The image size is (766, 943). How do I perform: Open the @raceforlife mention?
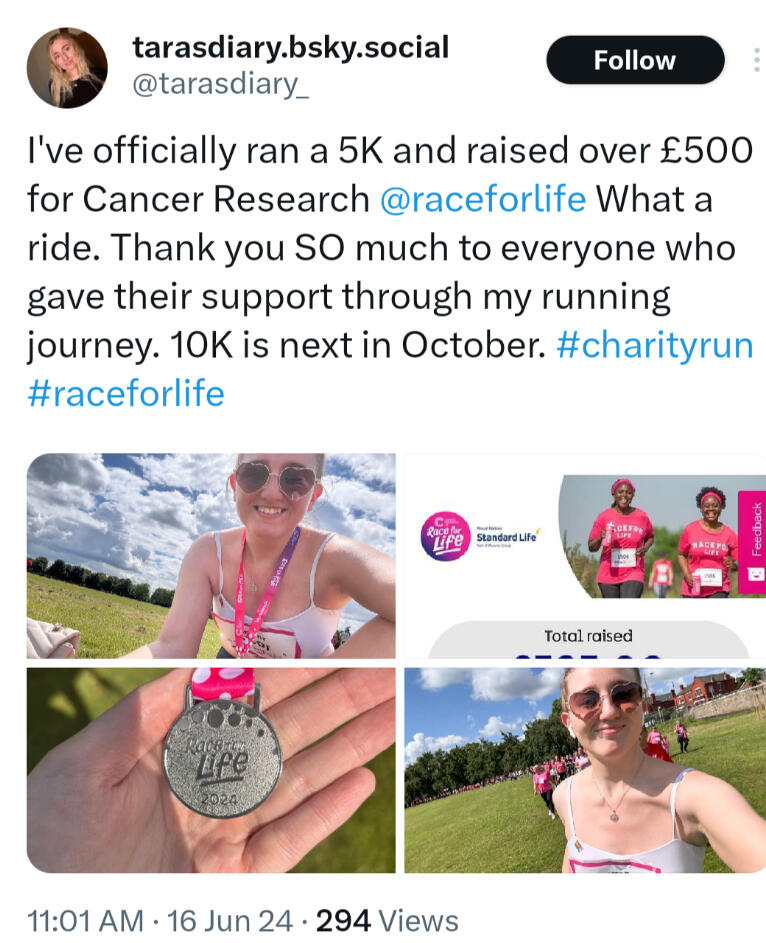[x=483, y=198]
